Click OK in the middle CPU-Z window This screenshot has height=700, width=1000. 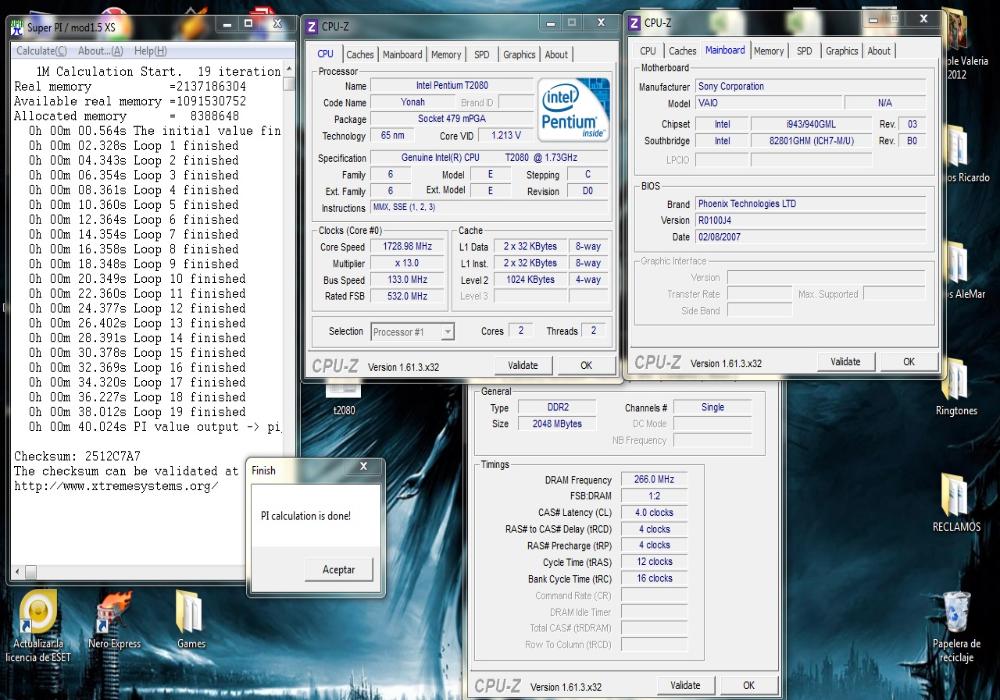(x=586, y=365)
